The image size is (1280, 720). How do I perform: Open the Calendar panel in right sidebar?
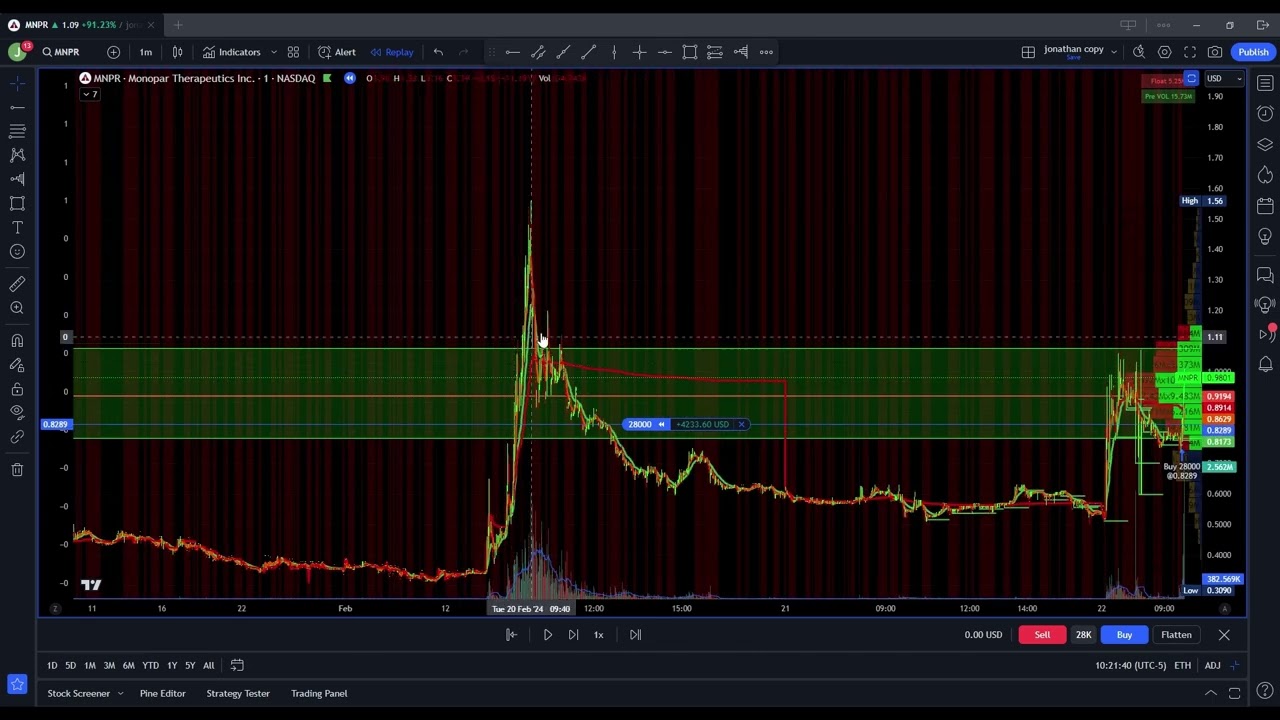pos(1265,205)
